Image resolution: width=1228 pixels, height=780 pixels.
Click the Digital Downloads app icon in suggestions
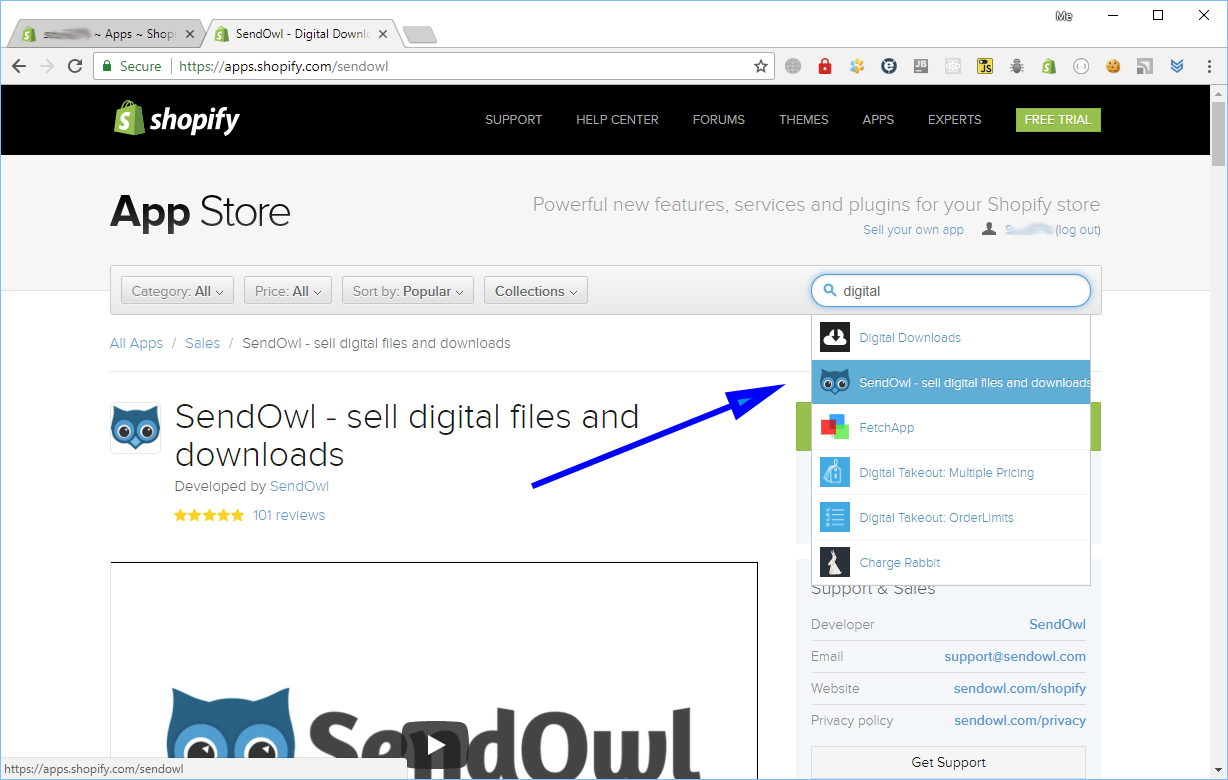[x=835, y=337]
